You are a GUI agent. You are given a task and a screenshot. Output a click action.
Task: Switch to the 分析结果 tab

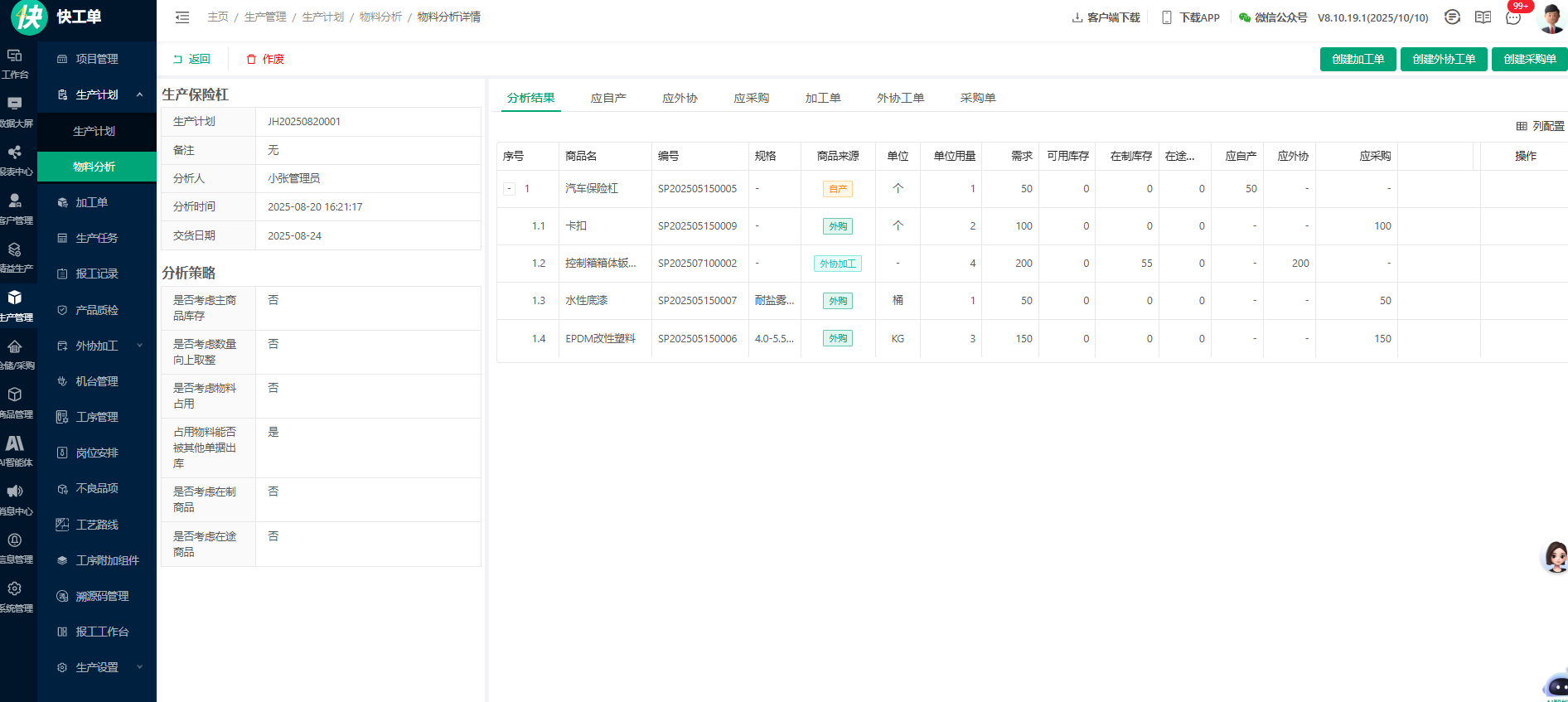pyautogui.click(x=531, y=98)
